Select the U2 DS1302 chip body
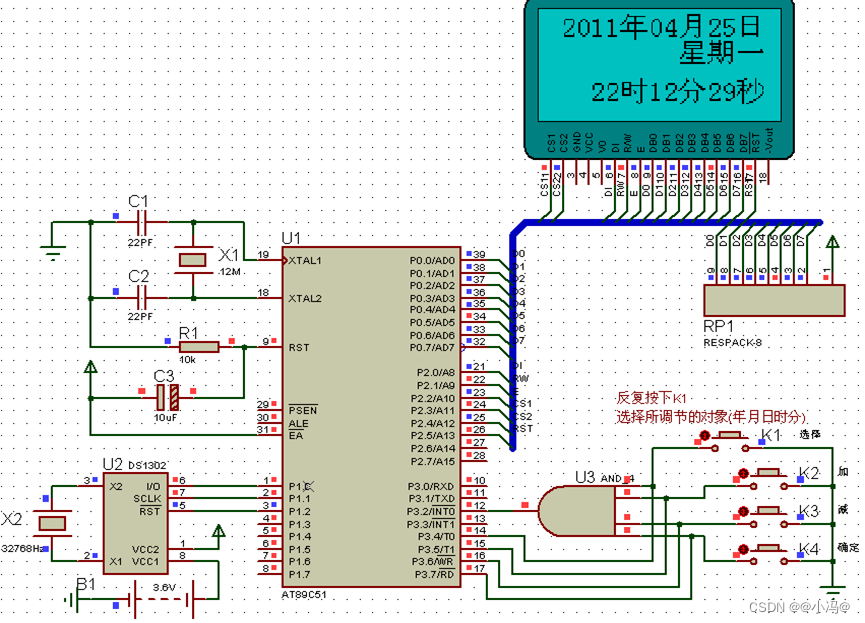Viewport: 865px width, 623px height. (136, 523)
